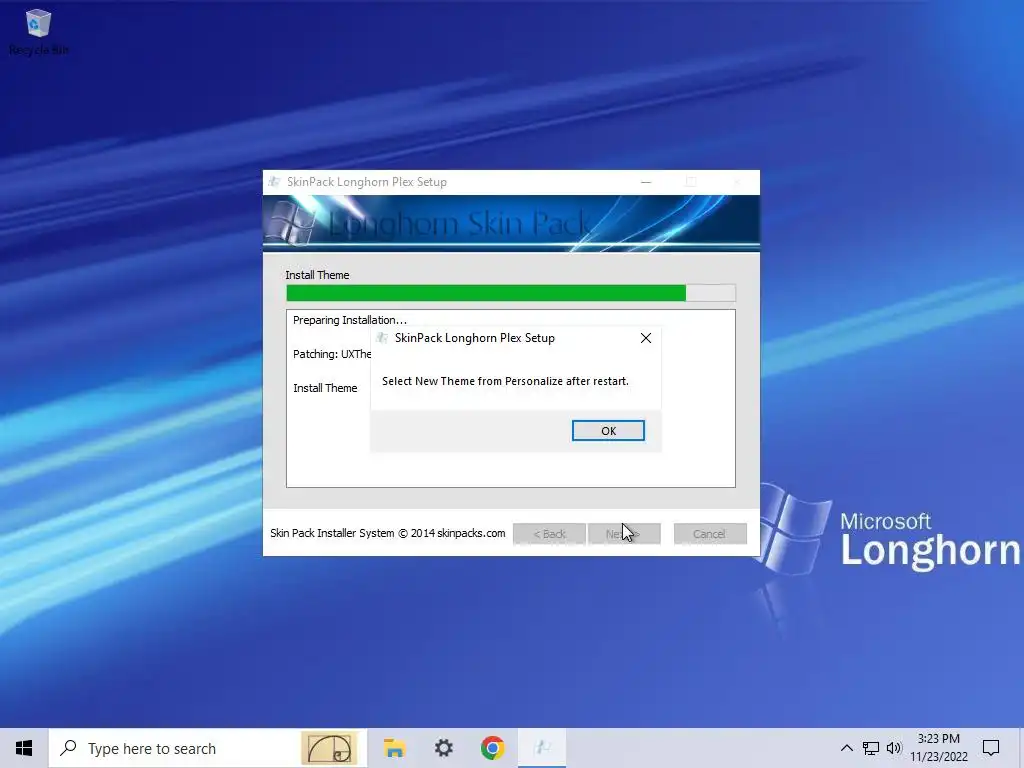Click the search highlight spiral image
1024x768 pixels.
pos(329,748)
